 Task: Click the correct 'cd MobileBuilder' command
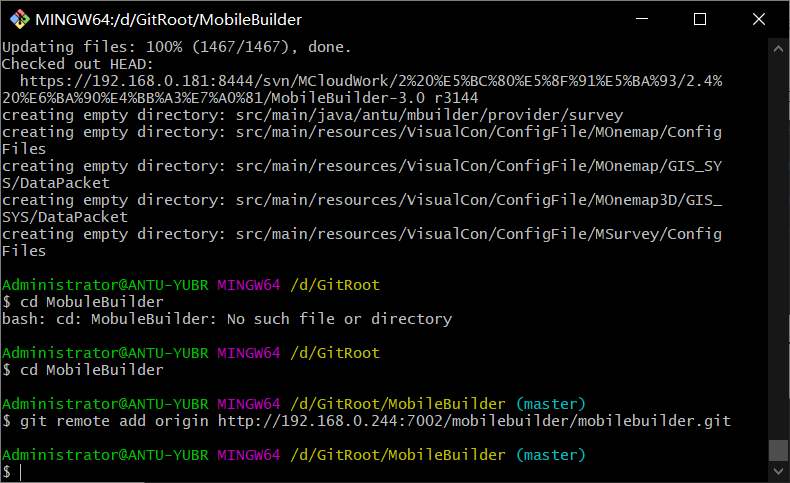click(x=92, y=370)
